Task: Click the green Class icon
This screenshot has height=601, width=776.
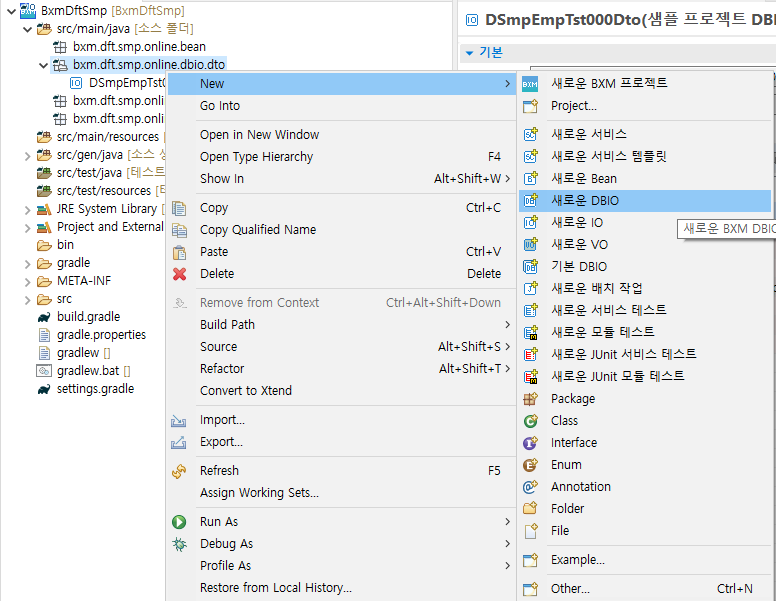Action: [531, 421]
